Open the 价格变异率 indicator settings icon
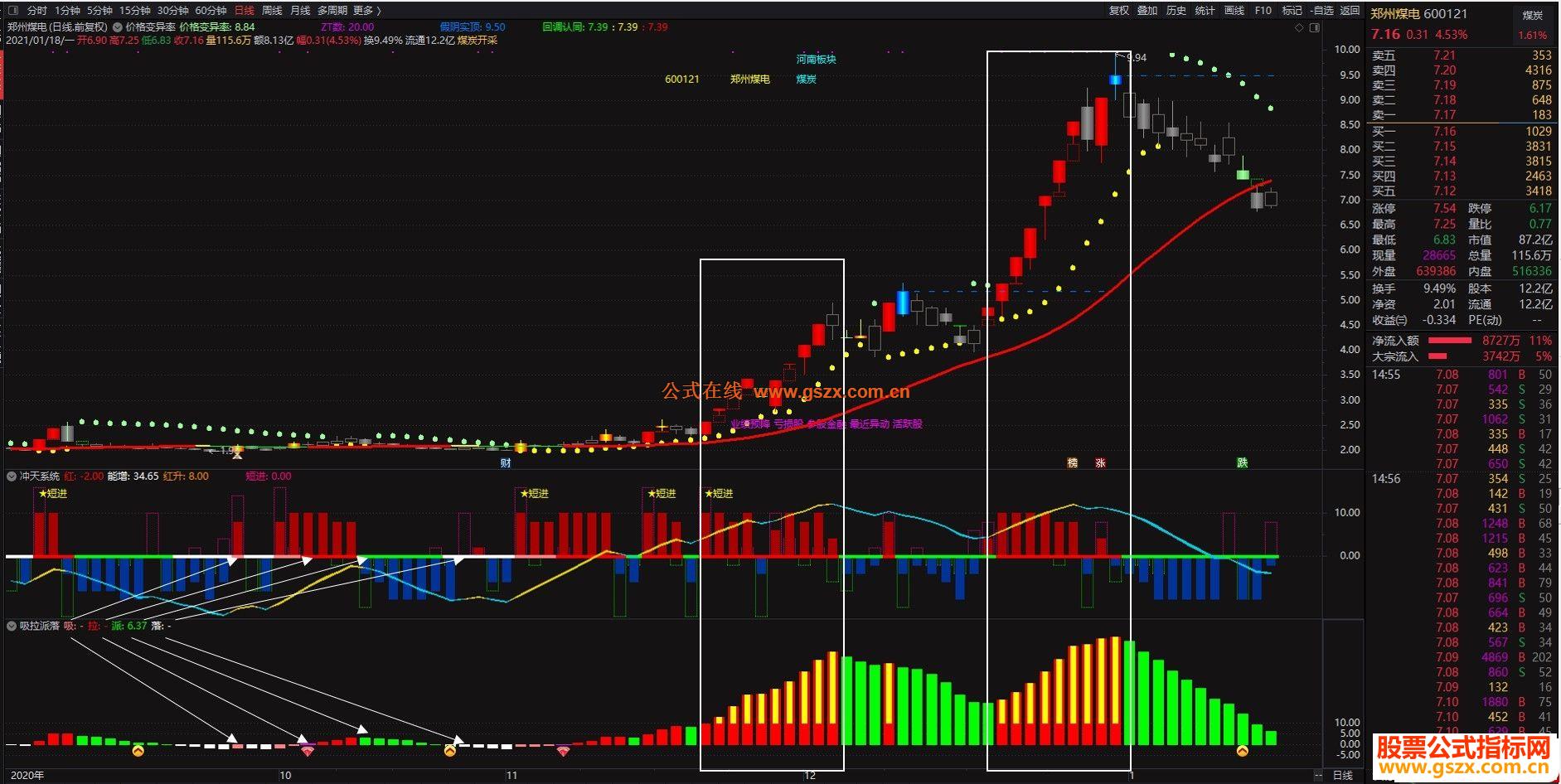Viewport: 1561px width, 784px height. click(x=116, y=27)
